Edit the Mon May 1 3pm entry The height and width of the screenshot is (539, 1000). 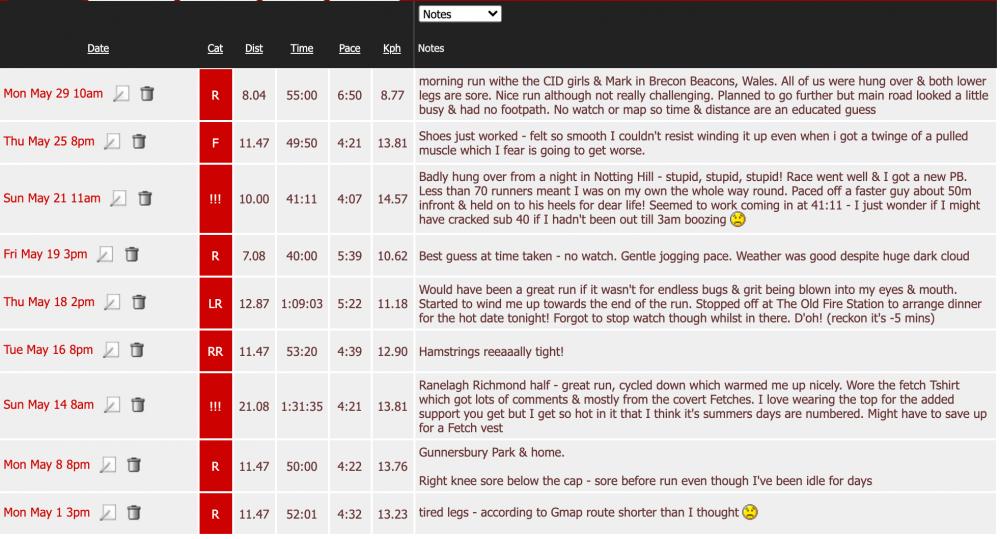point(108,512)
